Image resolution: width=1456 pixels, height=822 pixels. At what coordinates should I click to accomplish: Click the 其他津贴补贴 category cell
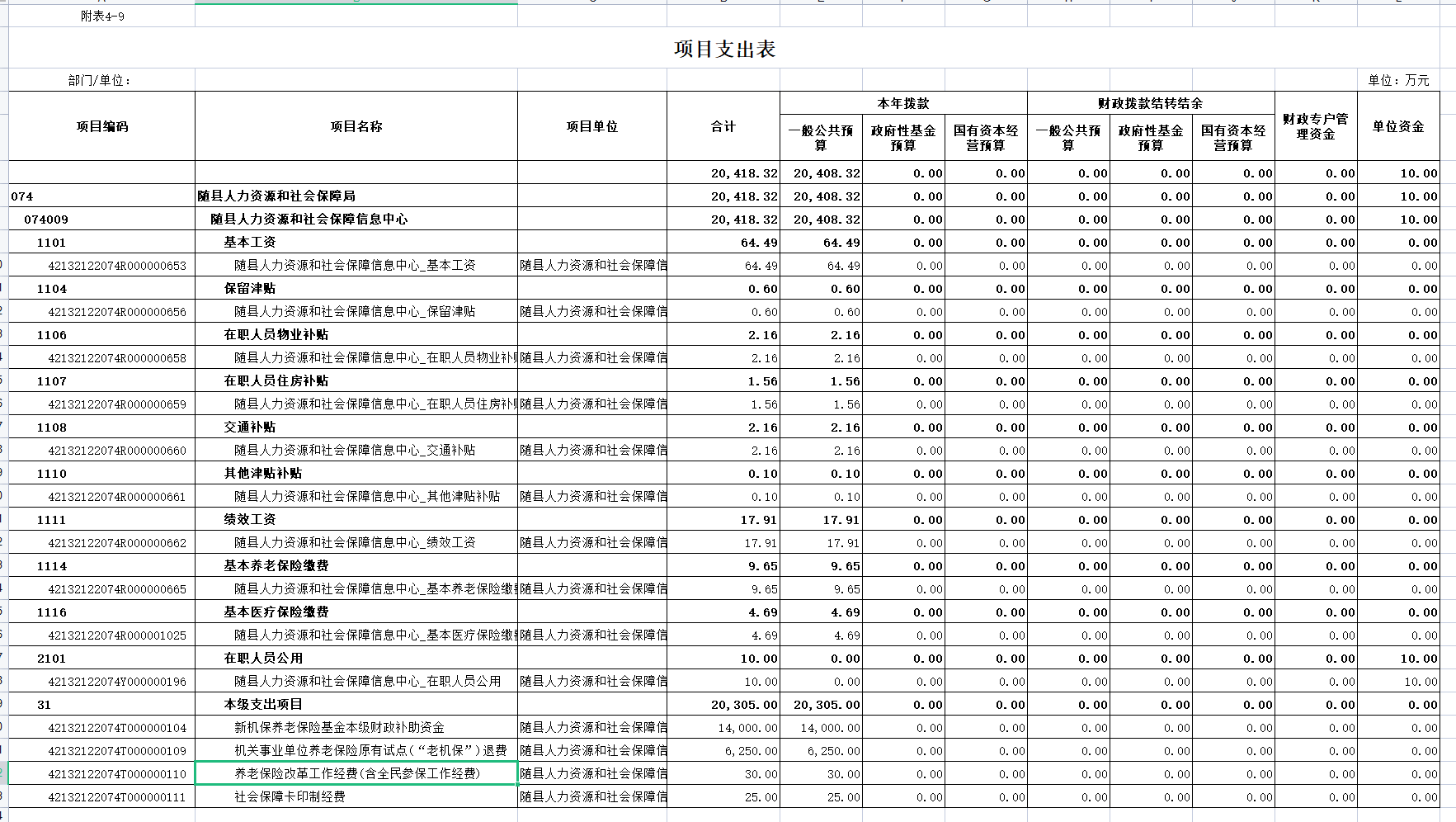[x=356, y=474]
